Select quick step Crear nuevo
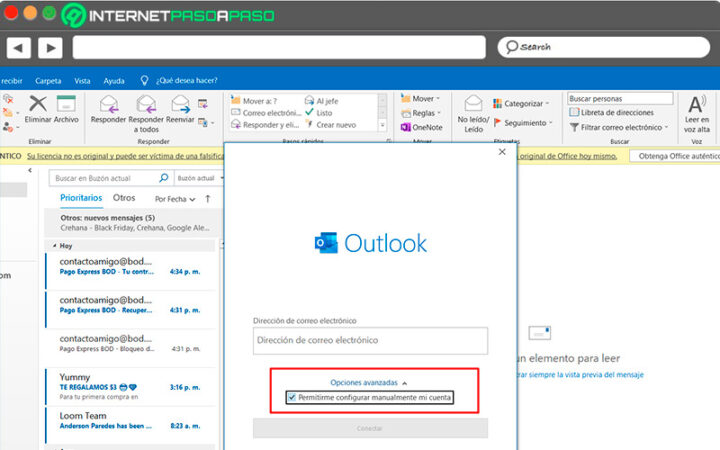Screen dimensions: 720x450 [x=330, y=124]
